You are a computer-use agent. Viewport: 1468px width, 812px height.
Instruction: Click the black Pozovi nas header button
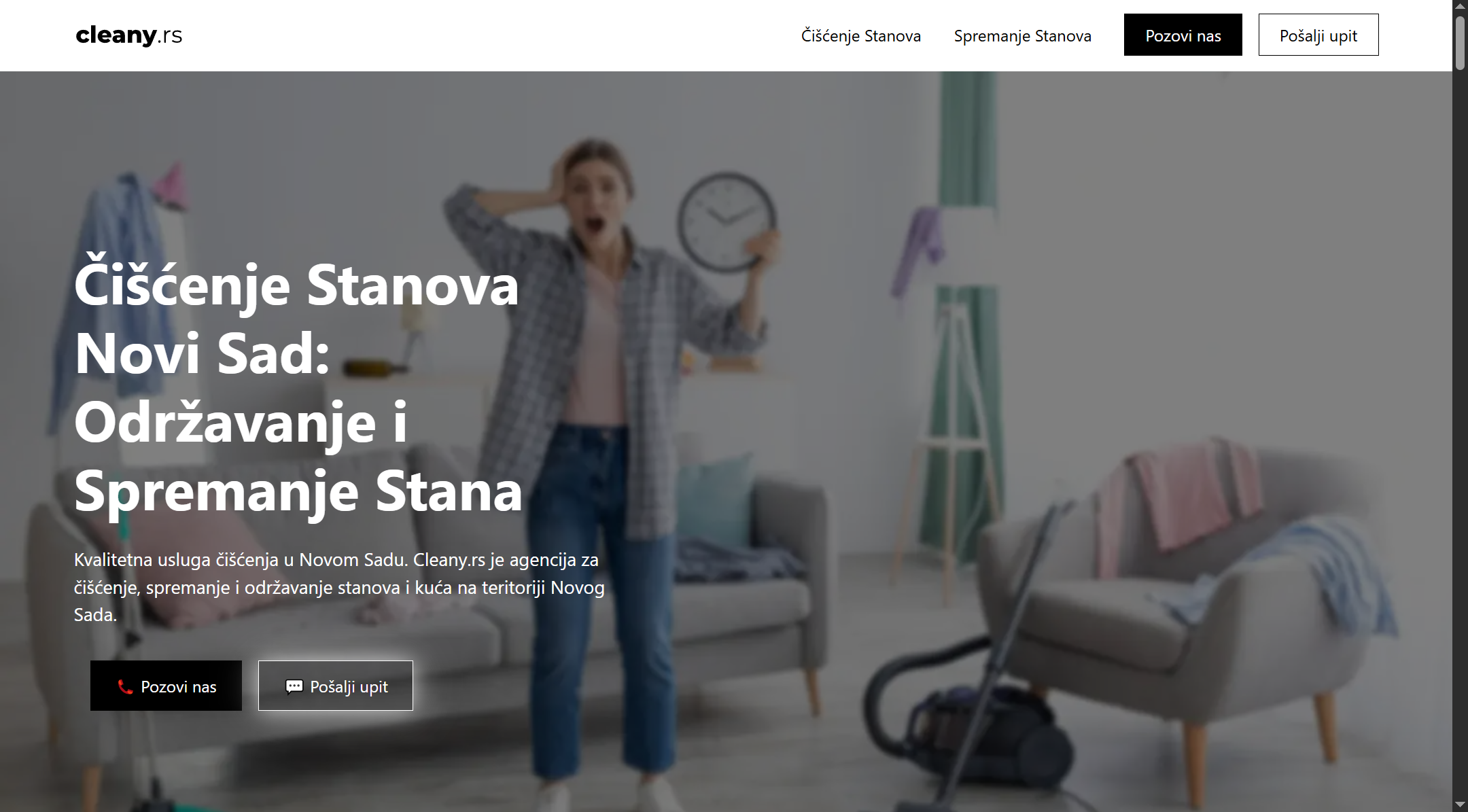pyautogui.click(x=1183, y=35)
